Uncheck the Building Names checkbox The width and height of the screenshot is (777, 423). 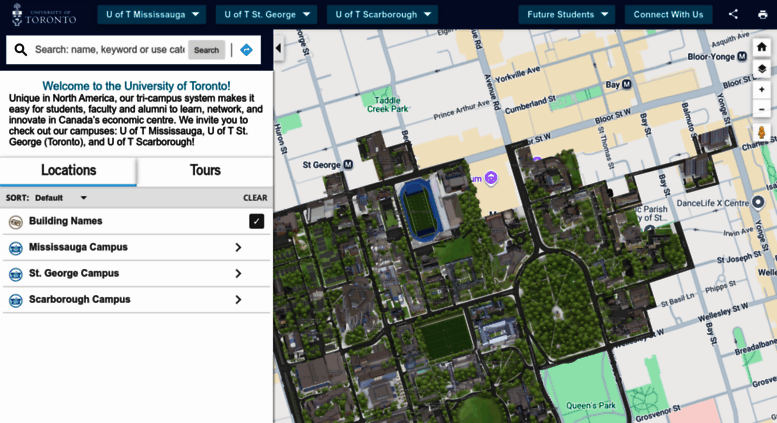click(257, 221)
